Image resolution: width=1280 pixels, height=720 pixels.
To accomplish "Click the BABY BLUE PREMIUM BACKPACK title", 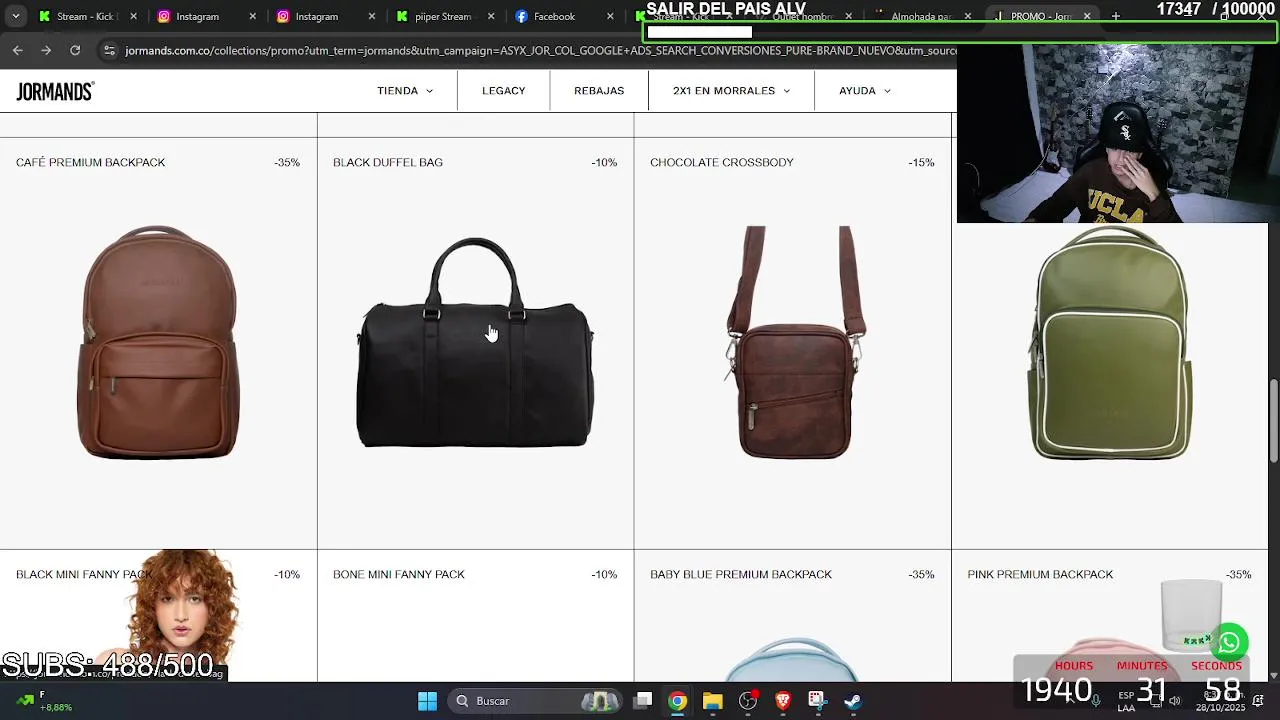I will click(x=741, y=574).
